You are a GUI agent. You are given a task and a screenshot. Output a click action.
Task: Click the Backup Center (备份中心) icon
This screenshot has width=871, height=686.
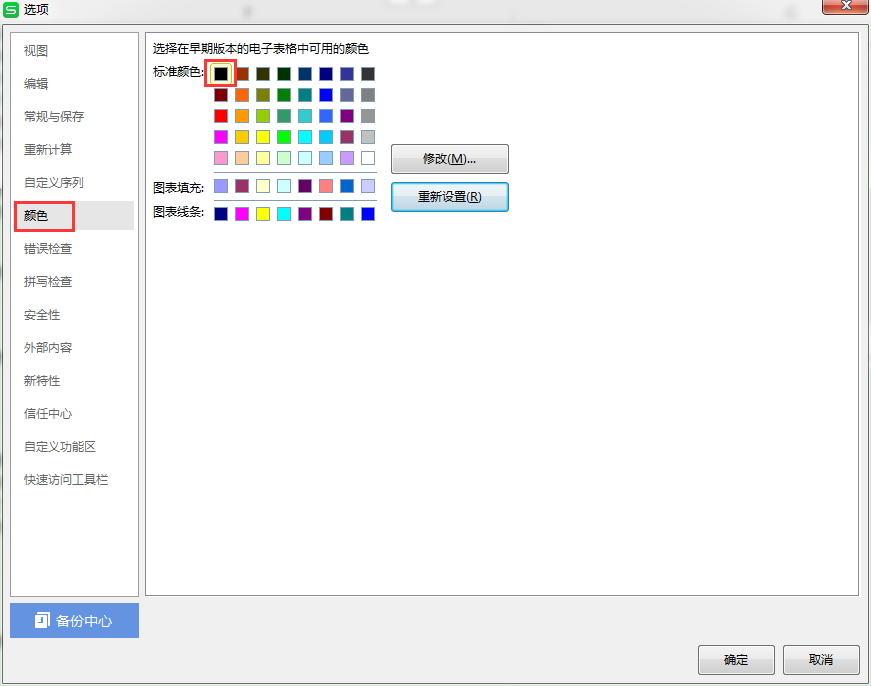(x=41, y=620)
